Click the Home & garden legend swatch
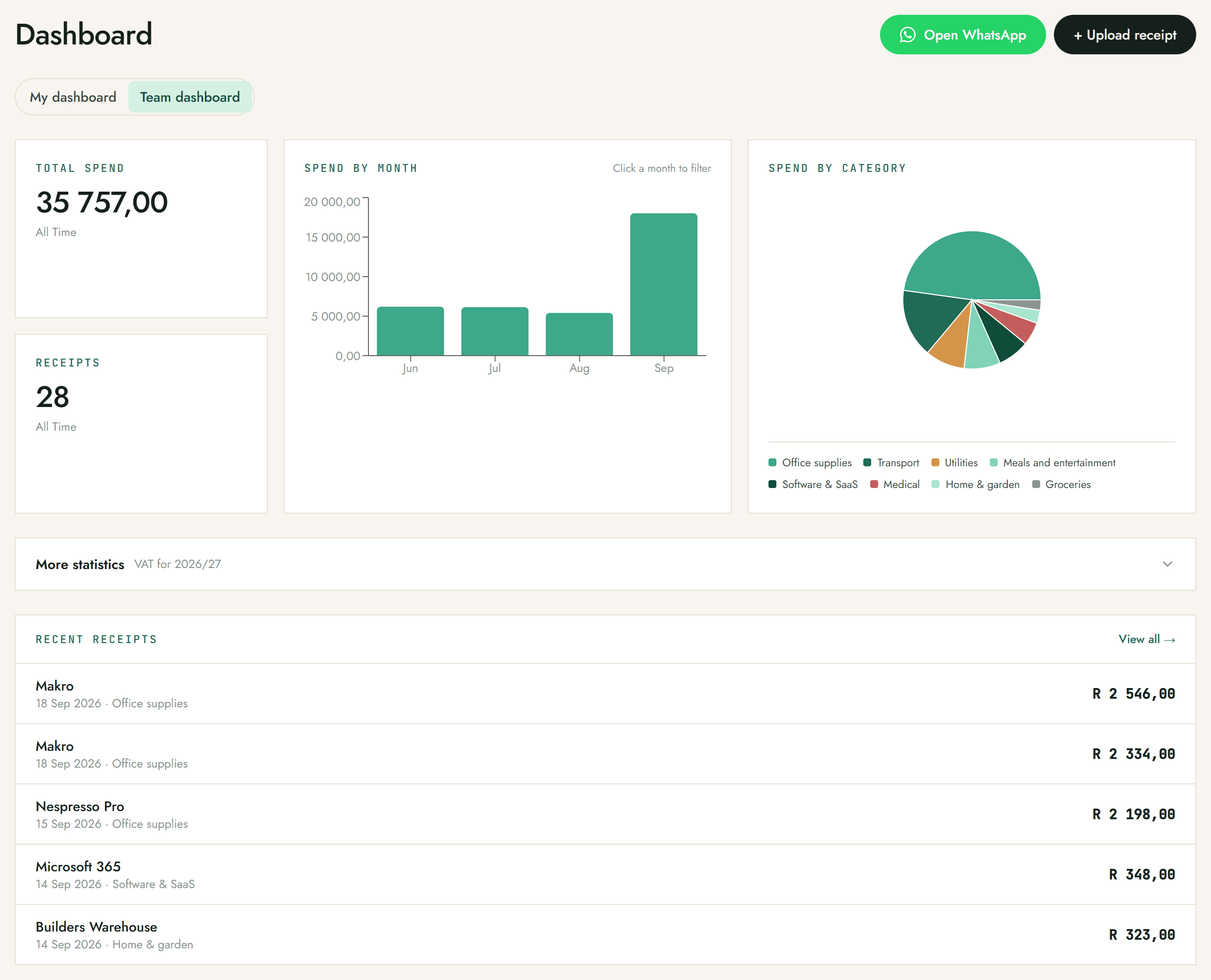Viewport: 1211px width, 980px height. [x=935, y=485]
